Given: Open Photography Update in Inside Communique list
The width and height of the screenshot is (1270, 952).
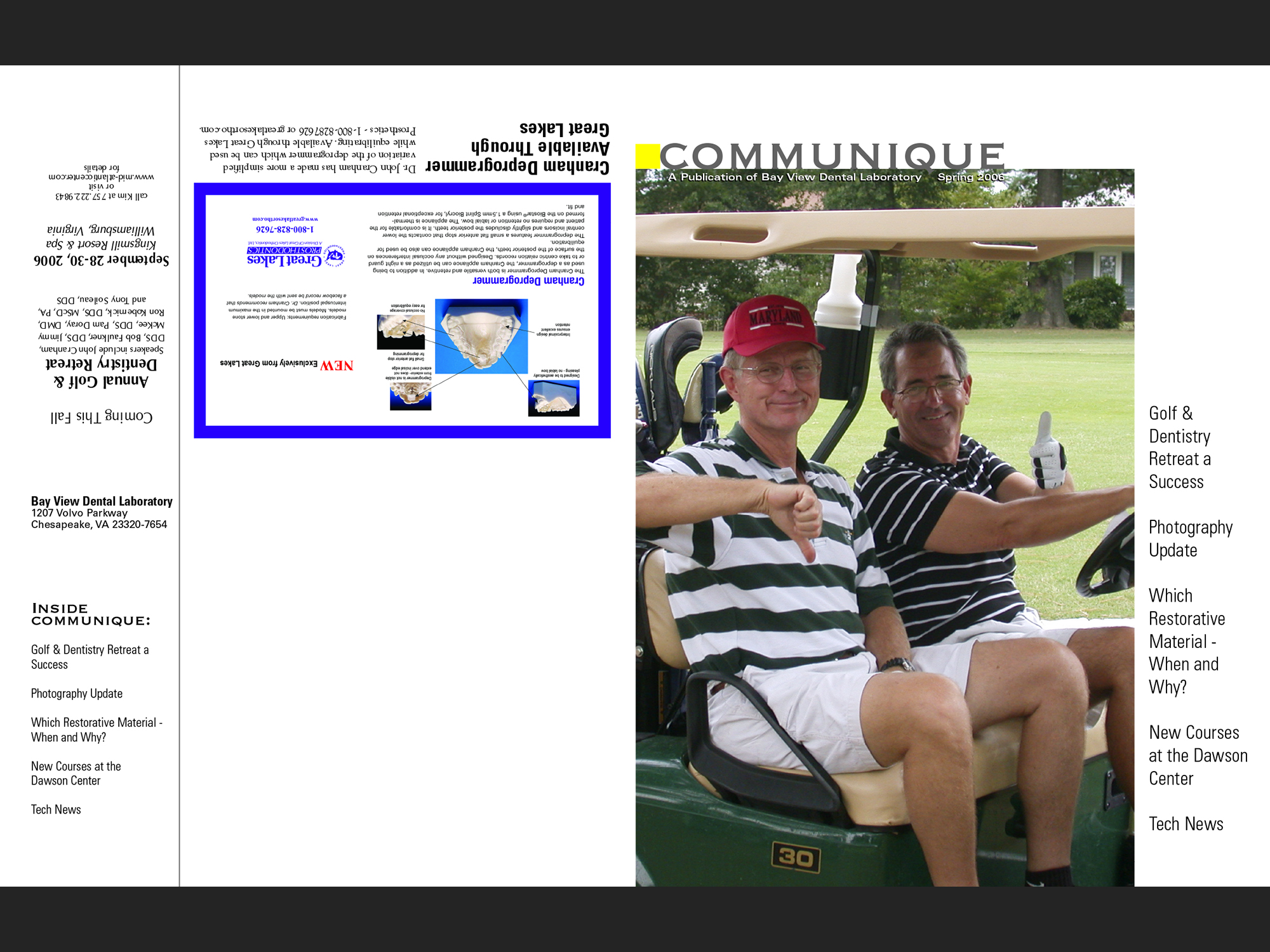Looking at the screenshot, I should tap(76, 693).
